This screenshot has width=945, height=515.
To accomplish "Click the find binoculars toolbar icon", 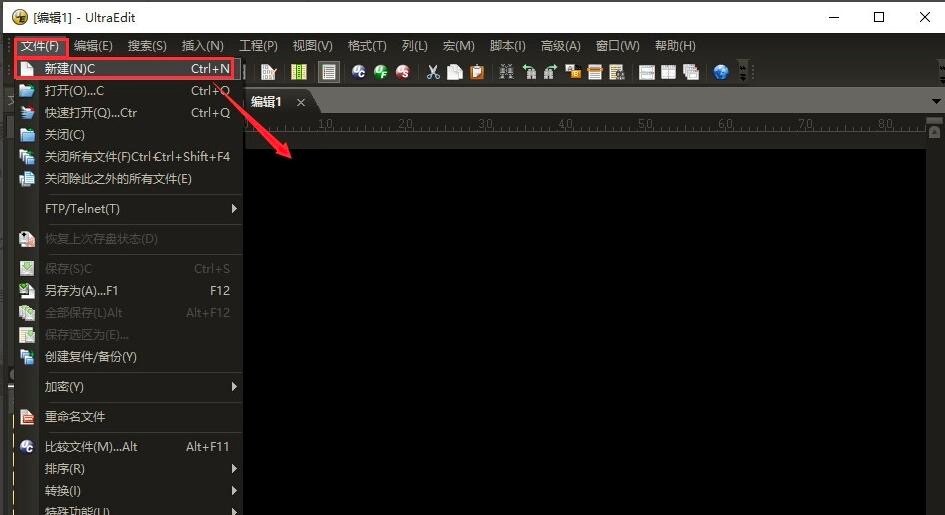I will 506,72.
